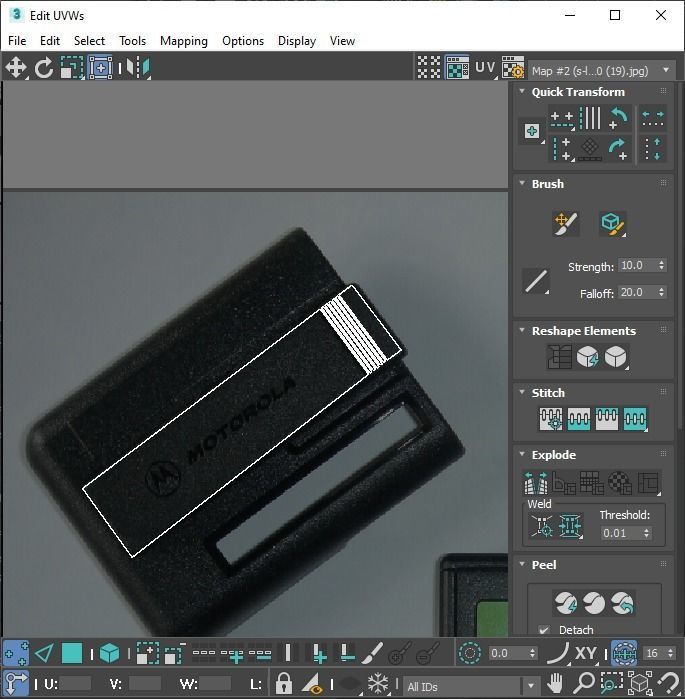This screenshot has width=685, height=699.
Task: Click the Mirror Horizontal tool icon
Action: pyautogui.click(x=138, y=68)
